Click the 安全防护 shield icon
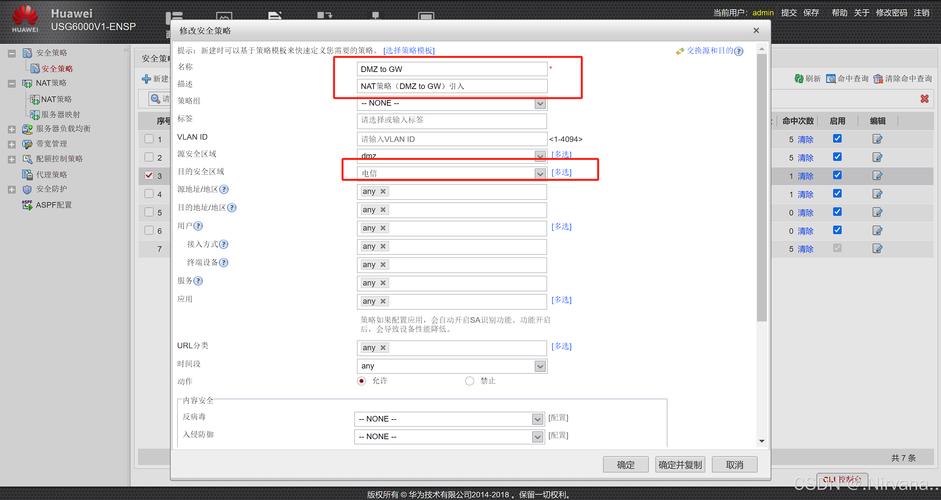Image resolution: width=941 pixels, height=500 pixels. (27, 189)
